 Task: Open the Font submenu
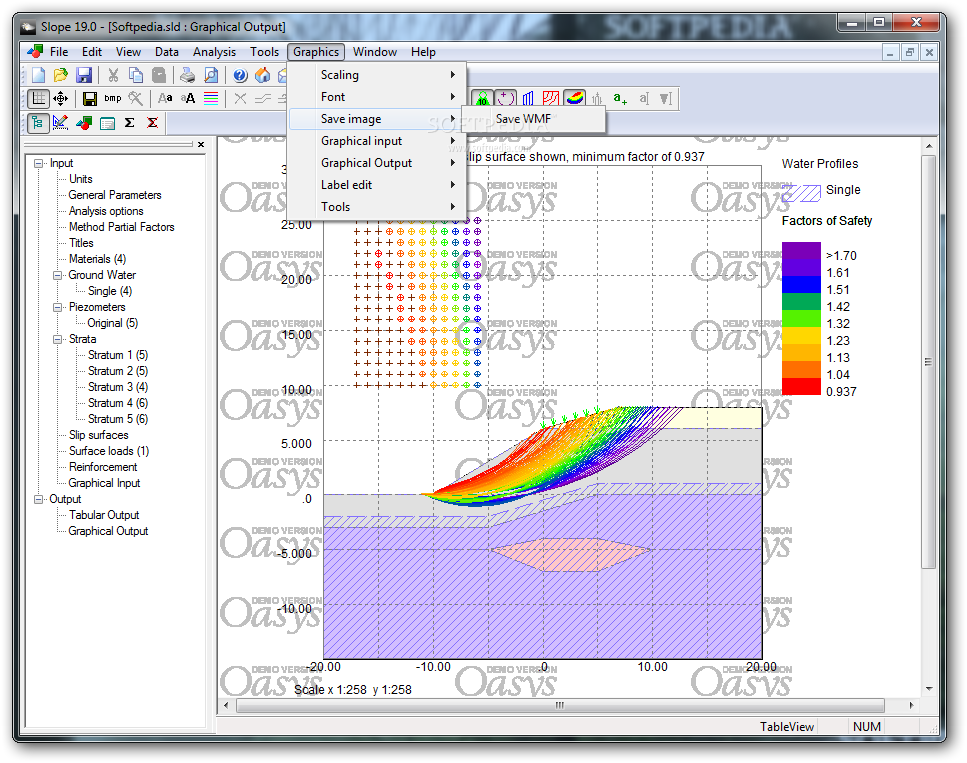tap(377, 97)
